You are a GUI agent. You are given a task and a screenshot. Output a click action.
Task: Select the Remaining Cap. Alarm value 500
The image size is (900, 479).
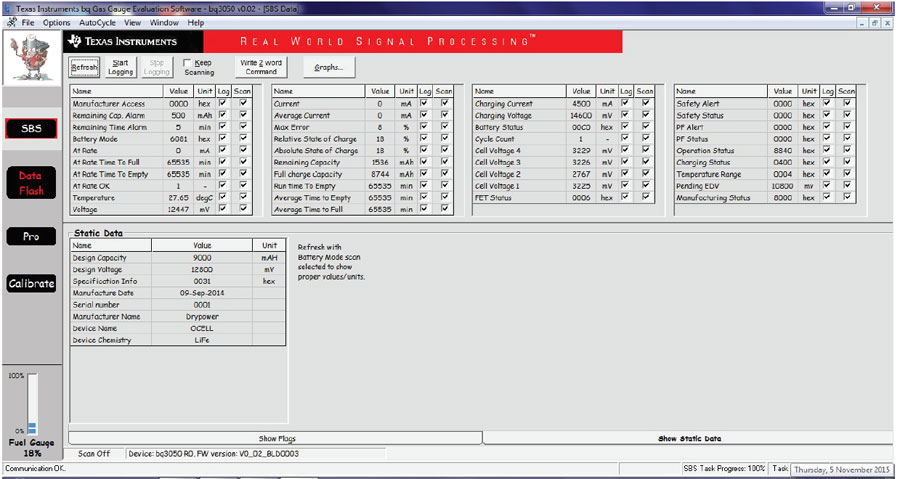(x=179, y=115)
